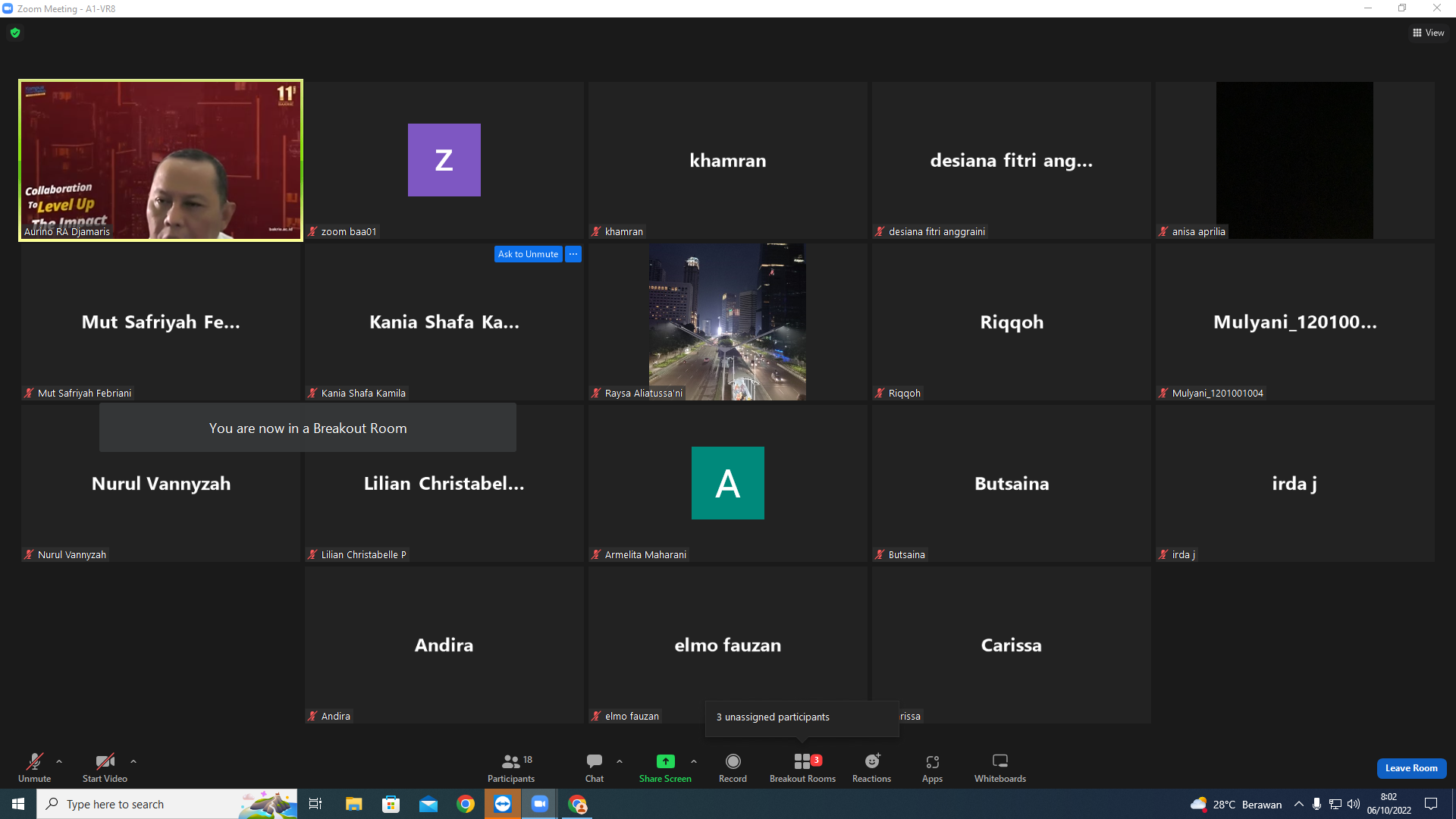Screen dimensions: 1456x819
Task: Start recording with the Record button
Action: coord(733,767)
